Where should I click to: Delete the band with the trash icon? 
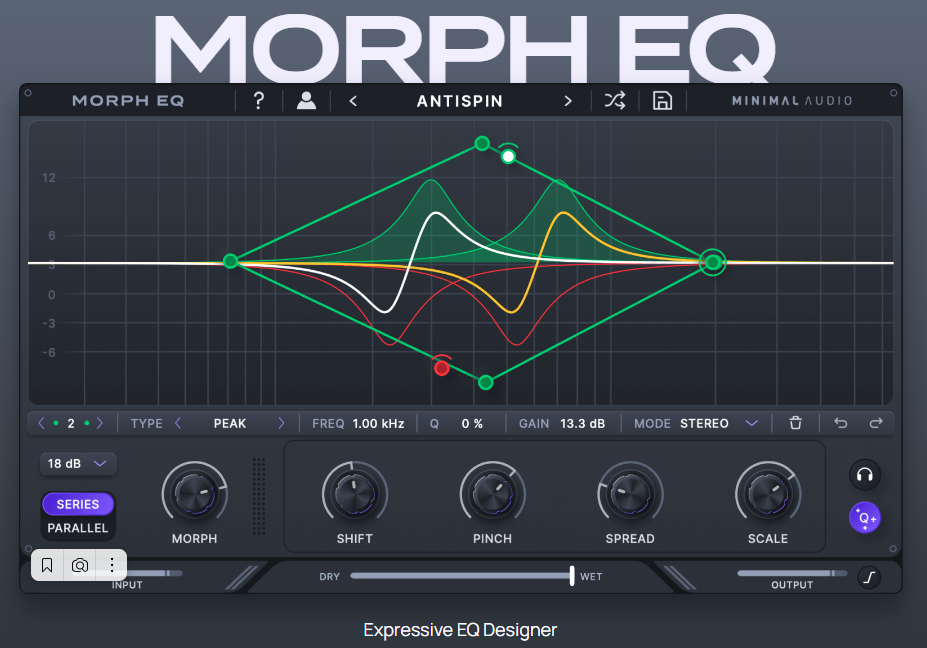796,423
